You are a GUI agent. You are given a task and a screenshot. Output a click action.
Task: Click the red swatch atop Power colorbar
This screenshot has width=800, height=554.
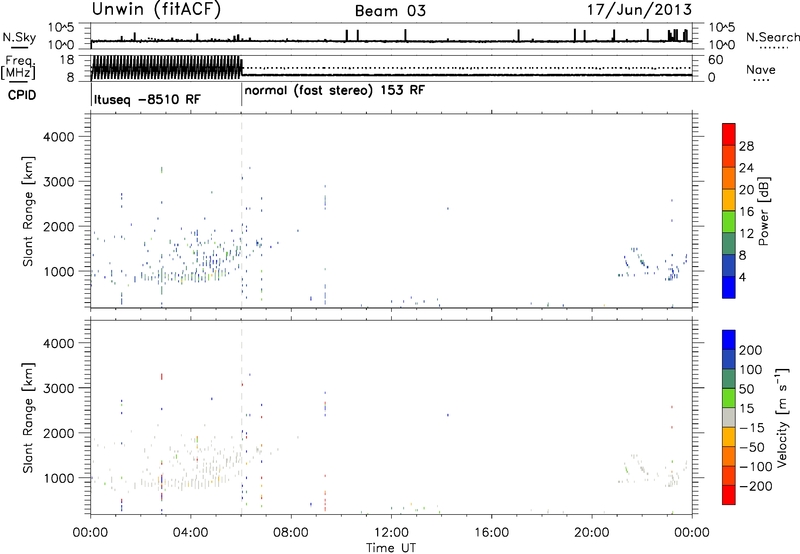[x=729, y=134]
